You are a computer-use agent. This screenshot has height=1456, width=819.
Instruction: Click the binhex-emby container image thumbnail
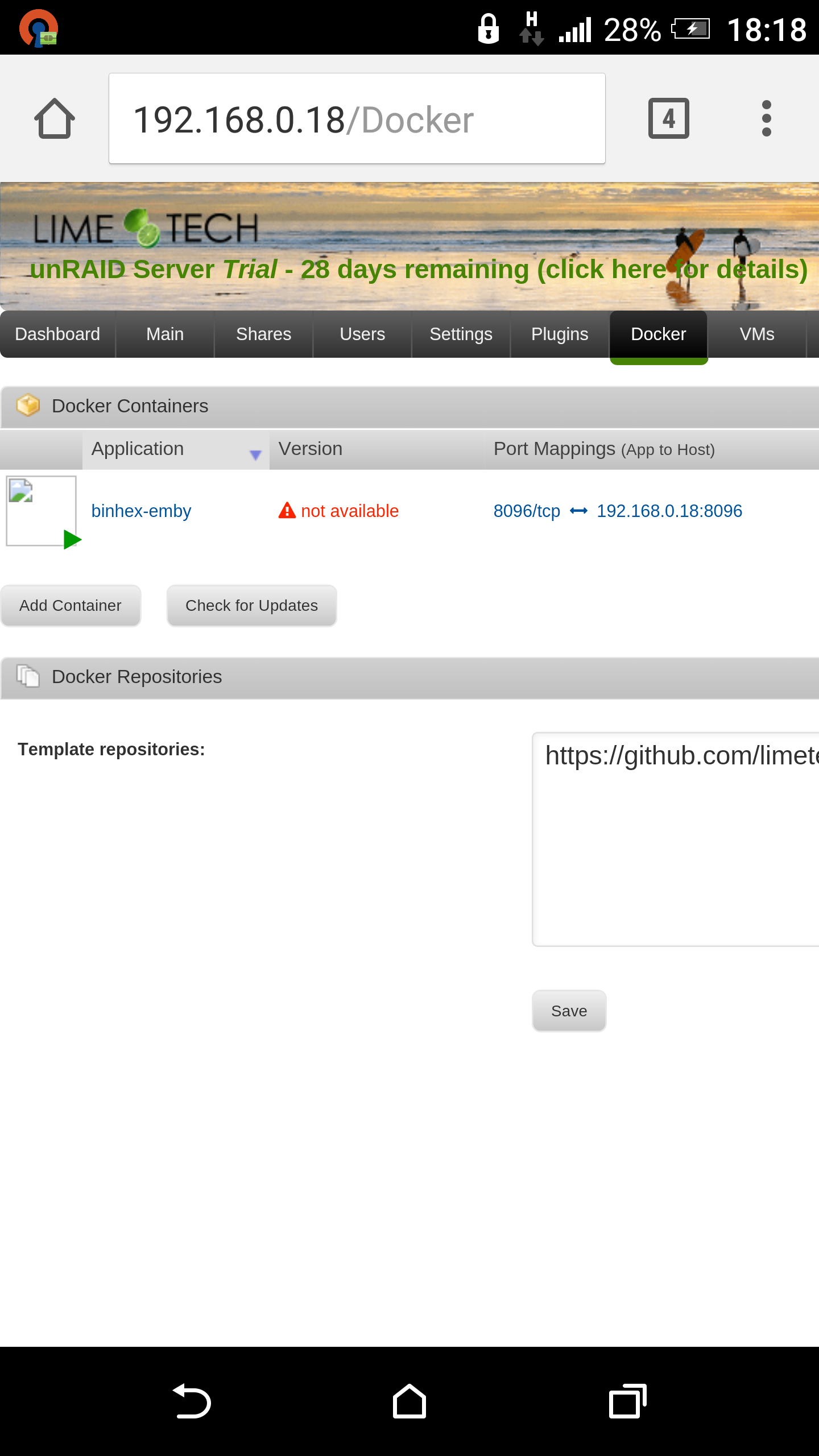[x=41, y=511]
